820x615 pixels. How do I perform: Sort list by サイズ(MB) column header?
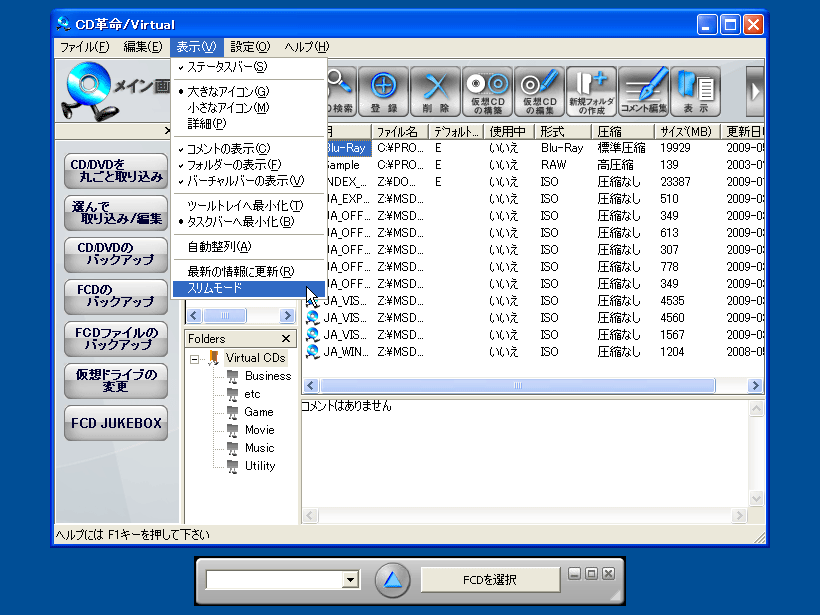pos(687,132)
